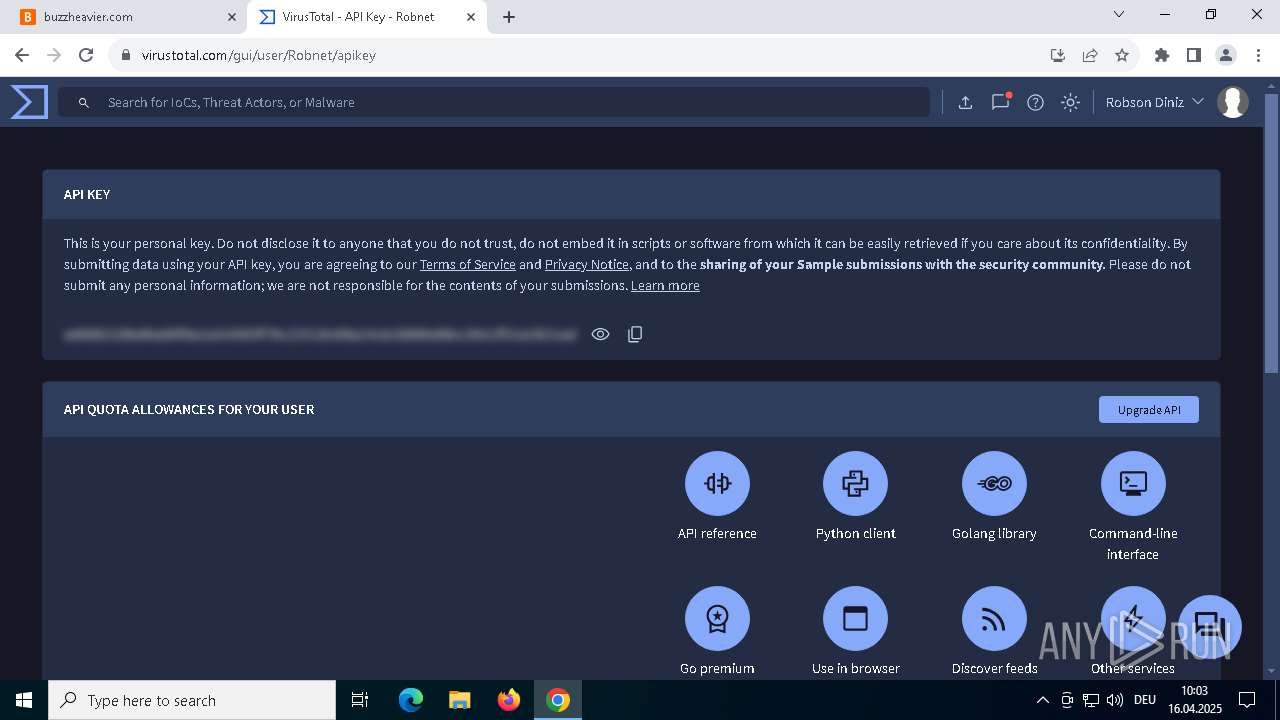Follow the Learn more link
This screenshot has height=720, width=1280.
click(665, 285)
